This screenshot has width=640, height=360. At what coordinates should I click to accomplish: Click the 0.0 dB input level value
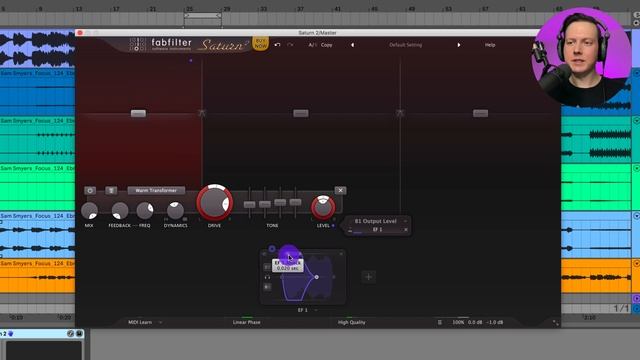(x=475, y=322)
